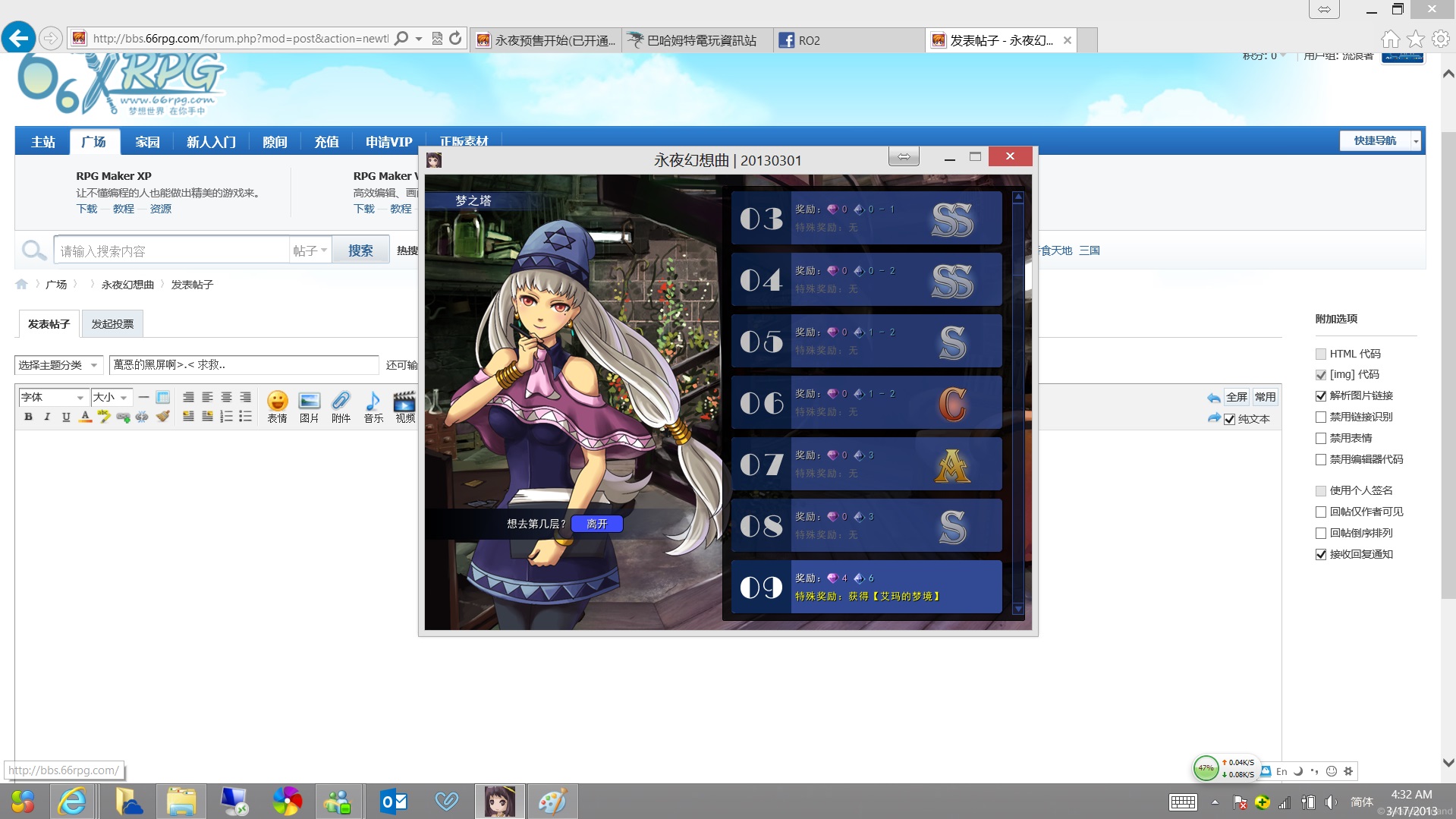Clear formatting with the brush icon
This screenshot has height=819, width=1456.
[x=162, y=417]
